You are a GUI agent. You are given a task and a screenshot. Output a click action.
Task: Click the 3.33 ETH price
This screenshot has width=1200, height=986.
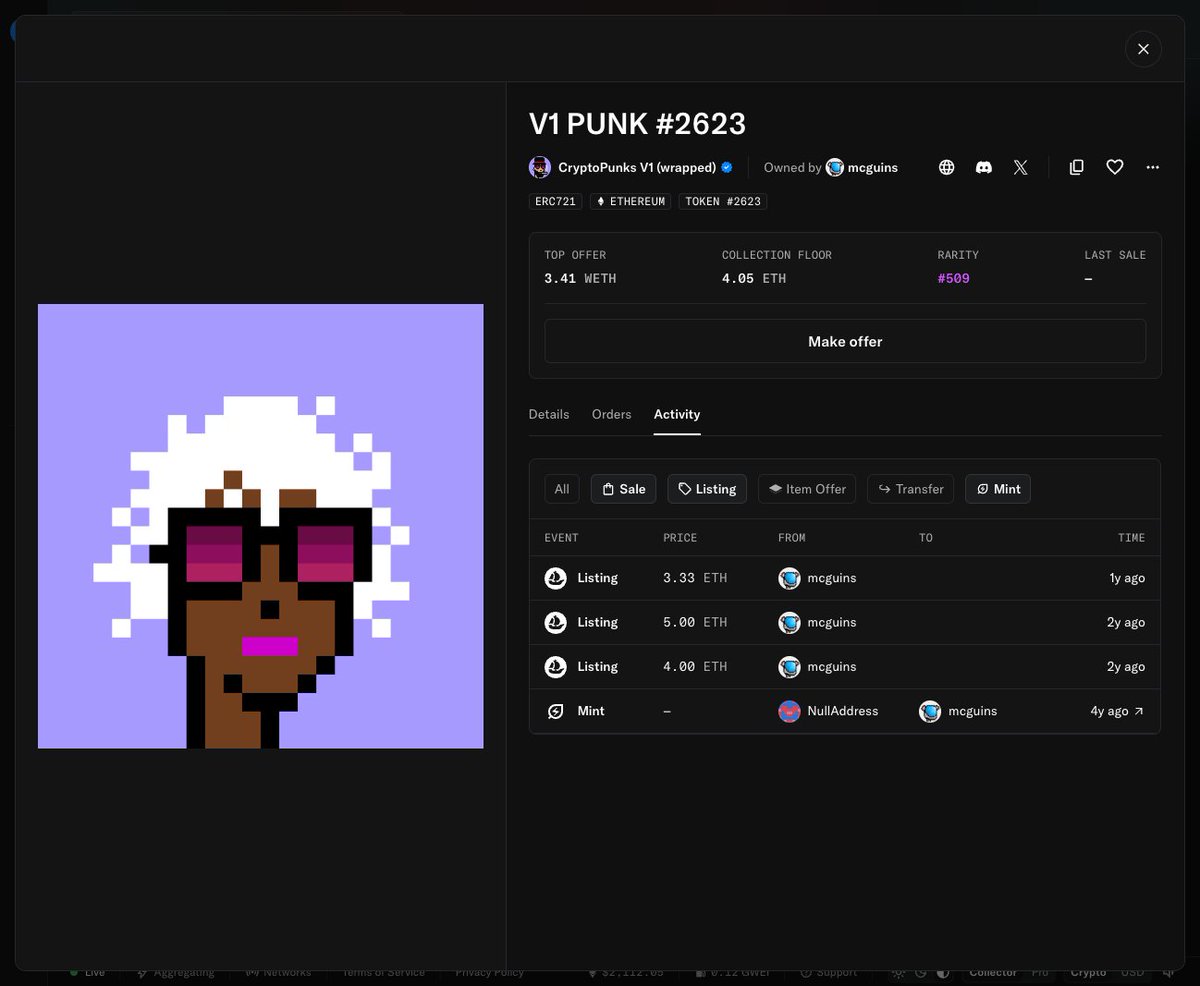point(695,578)
